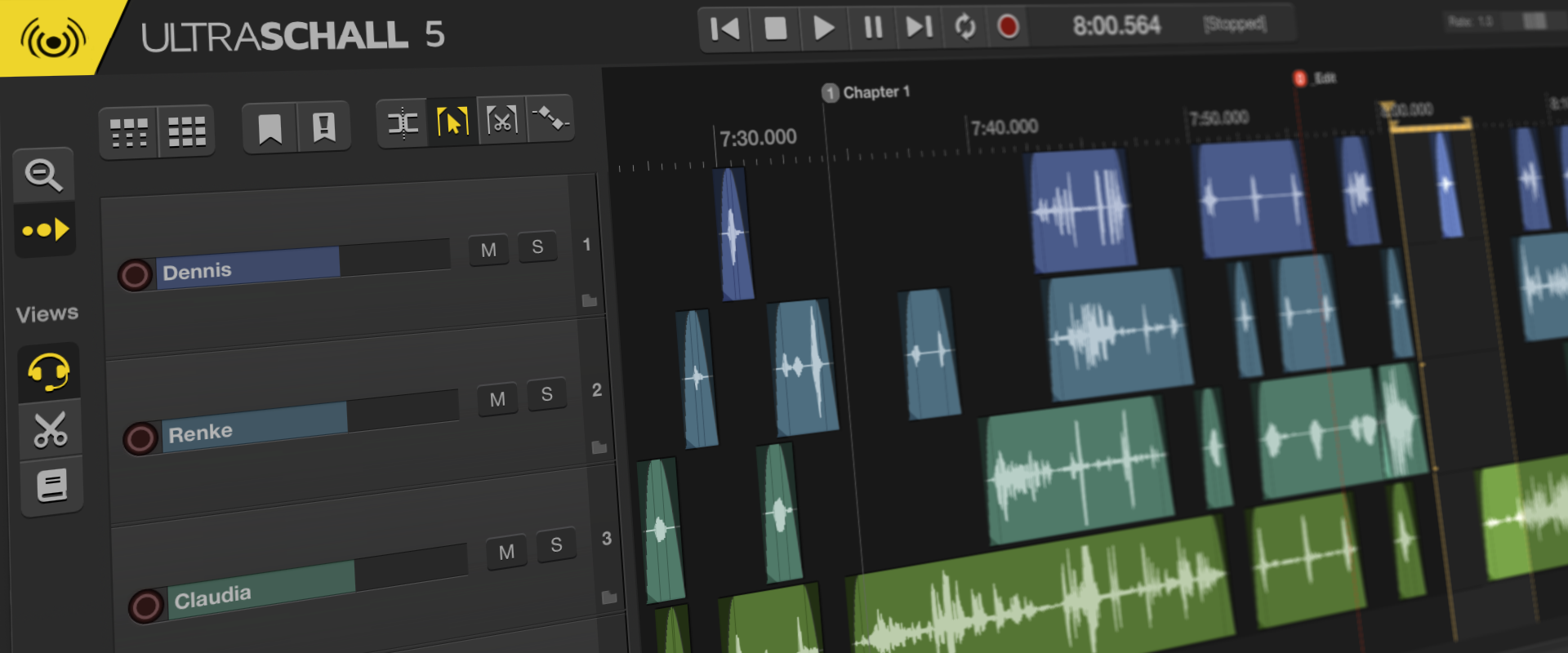This screenshot has height=653, width=1568.
Task: Click the Views label in sidebar
Action: [47, 313]
